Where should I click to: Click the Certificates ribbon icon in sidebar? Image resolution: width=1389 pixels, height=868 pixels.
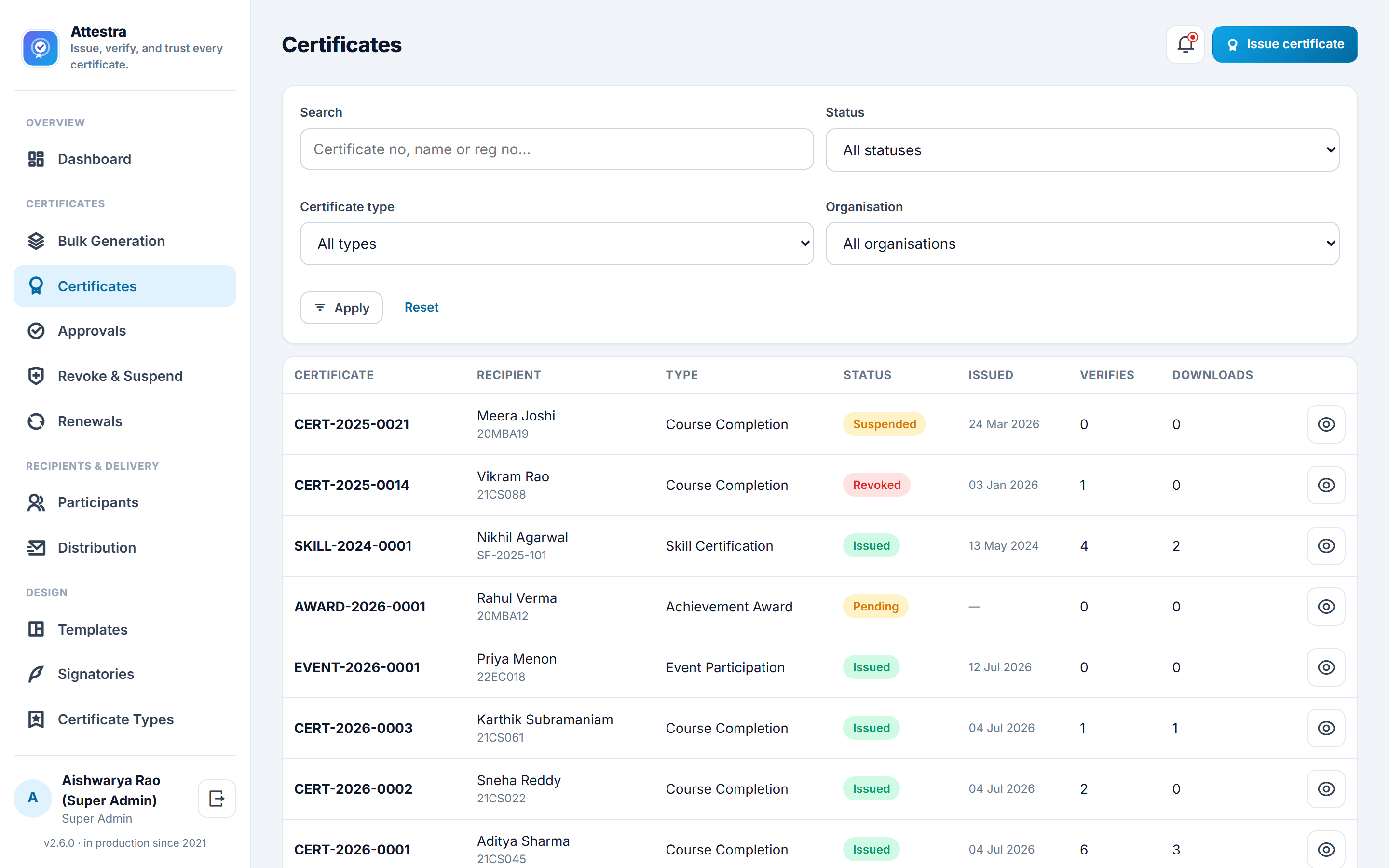[x=36, y=286]
